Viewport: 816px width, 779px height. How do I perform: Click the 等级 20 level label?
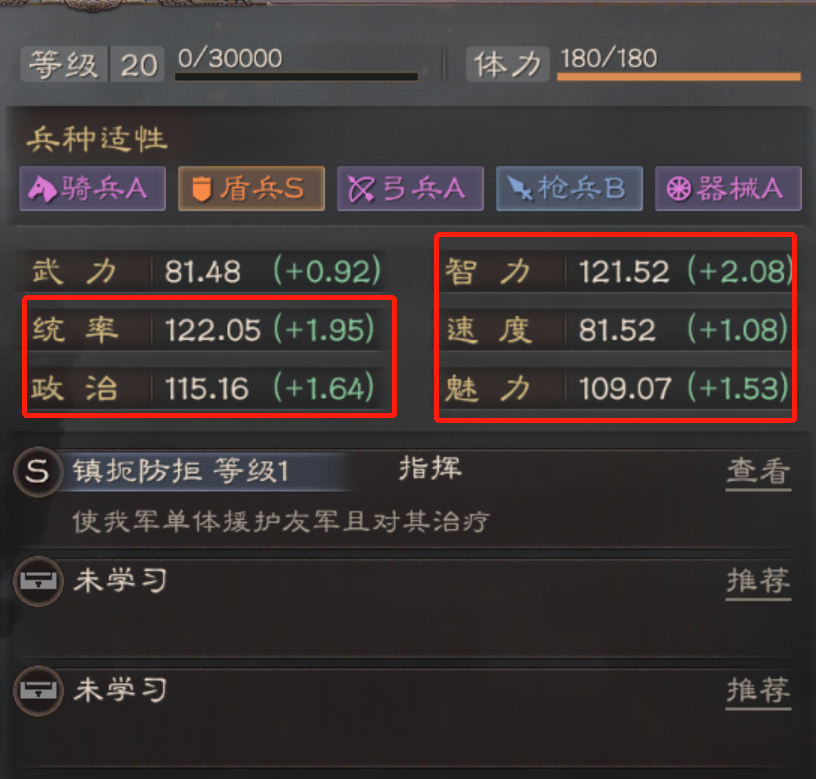pos(93,65)
